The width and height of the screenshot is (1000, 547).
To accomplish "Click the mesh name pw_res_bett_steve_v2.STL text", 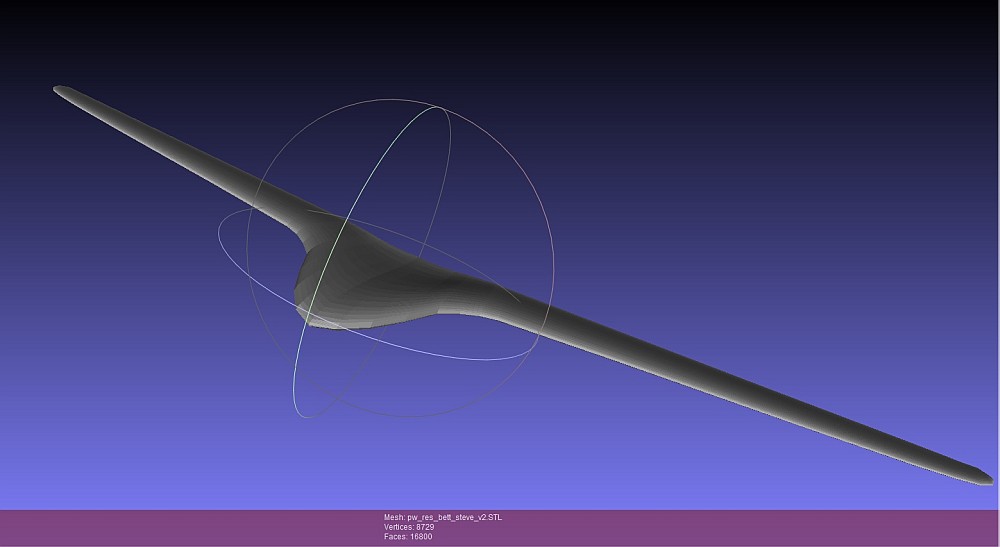I will tap(442, 517).
